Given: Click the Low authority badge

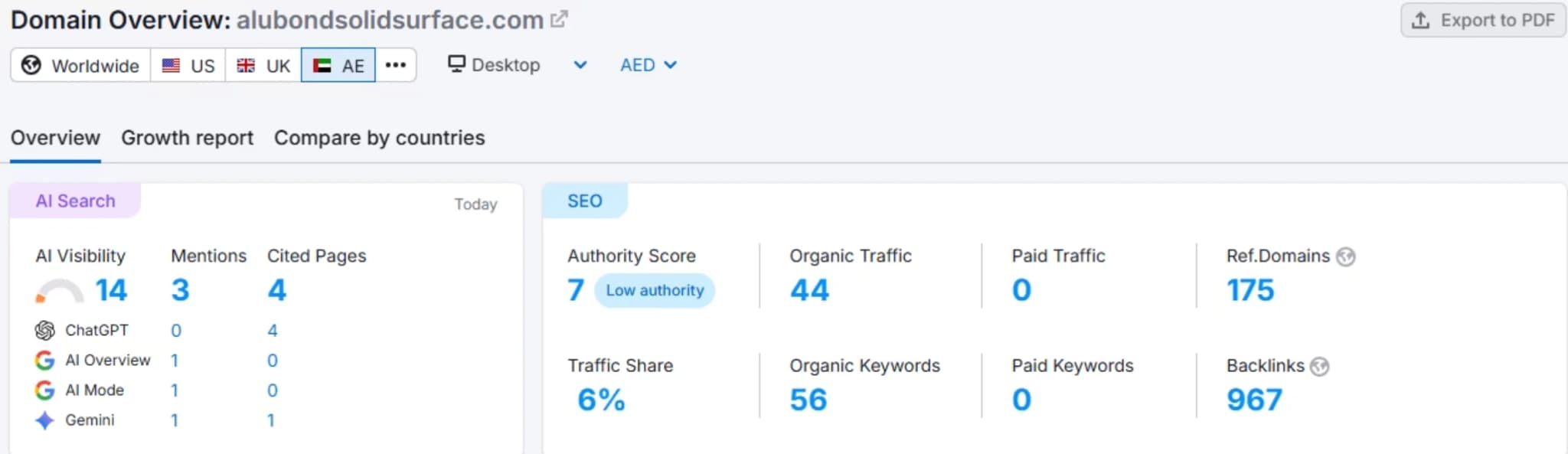Looking at the screenshot, I should coord(655,290).
